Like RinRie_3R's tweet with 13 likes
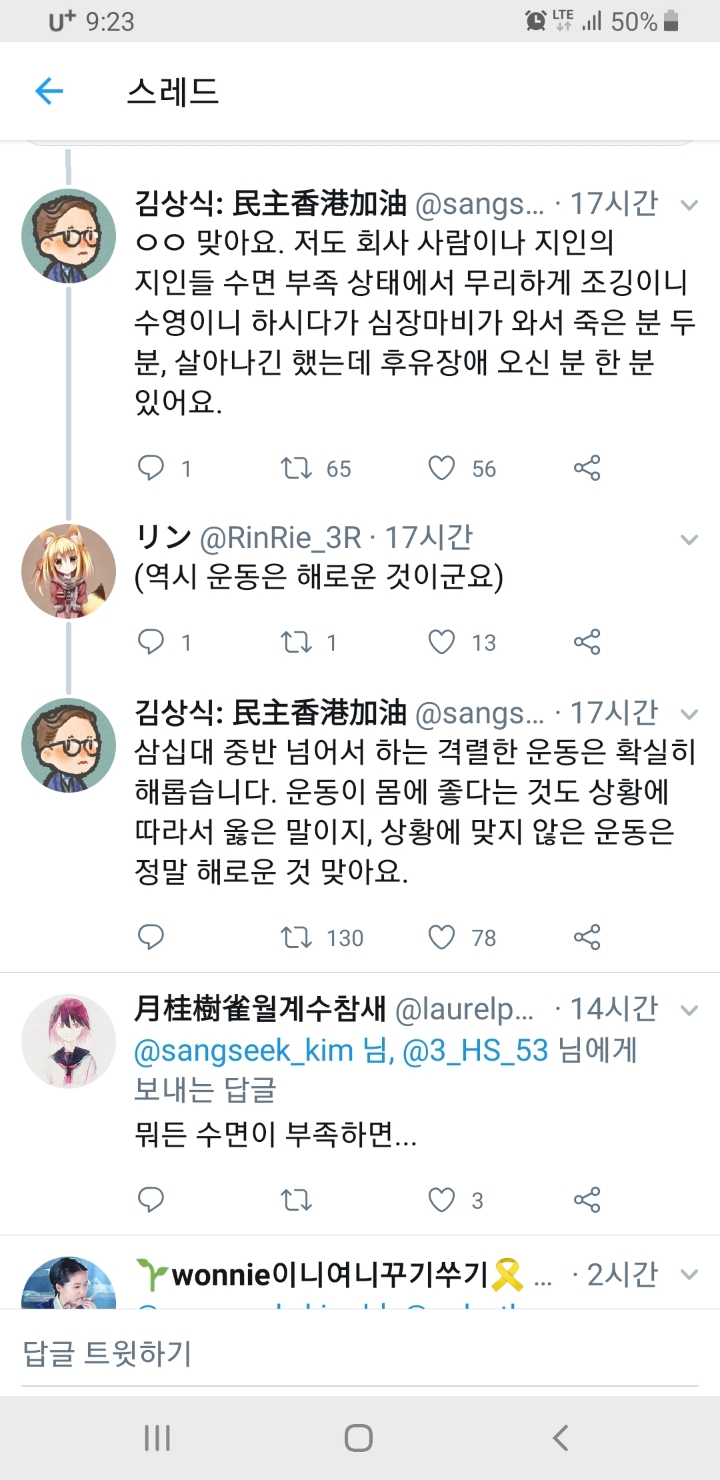 pos(442,642)
